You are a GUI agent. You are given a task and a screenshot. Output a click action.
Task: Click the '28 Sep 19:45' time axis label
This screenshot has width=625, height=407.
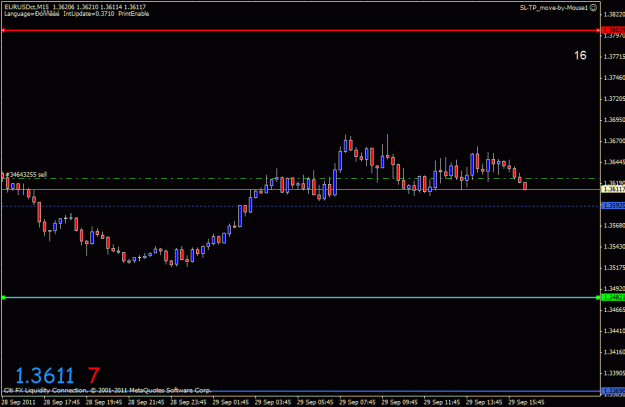(104, 402)
